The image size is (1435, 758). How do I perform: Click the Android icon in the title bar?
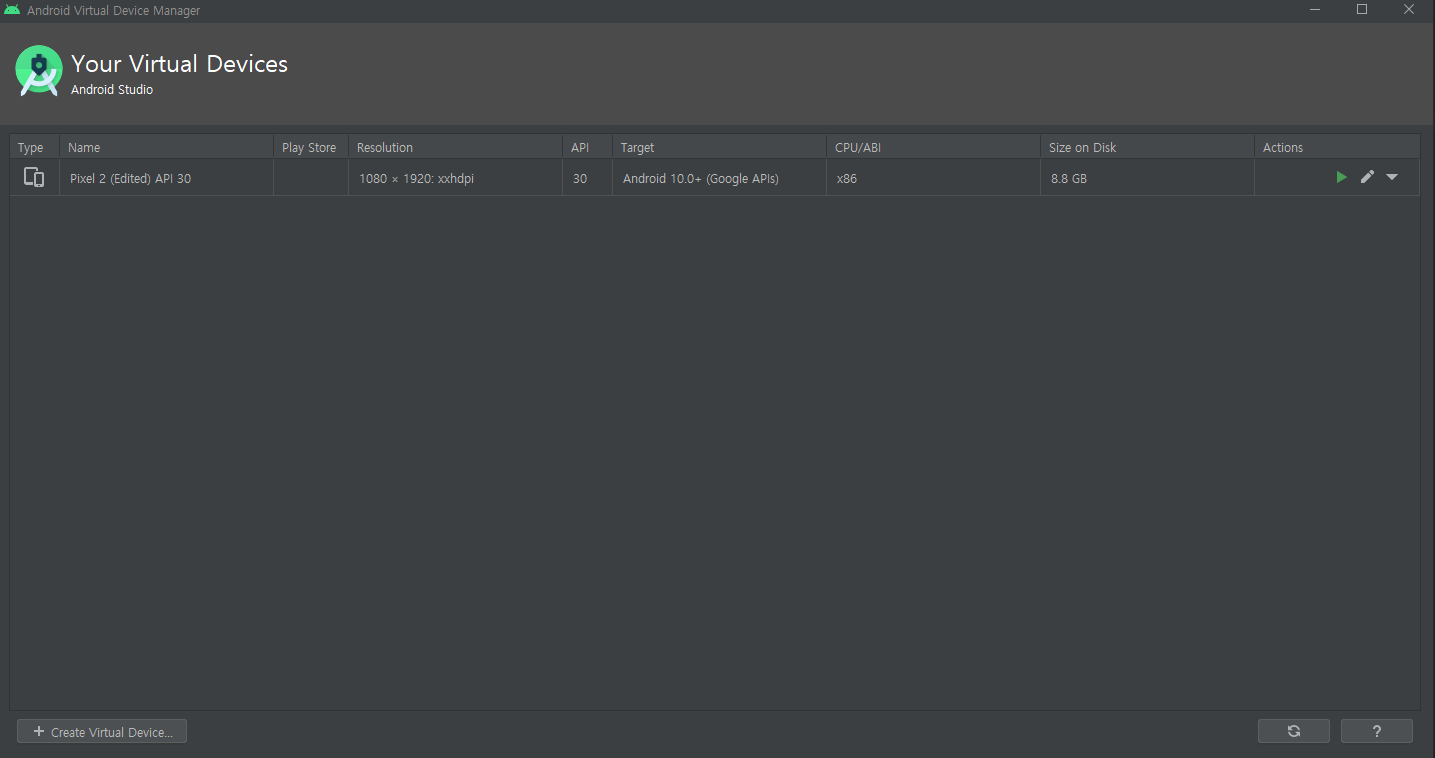[x=12, y=10]
